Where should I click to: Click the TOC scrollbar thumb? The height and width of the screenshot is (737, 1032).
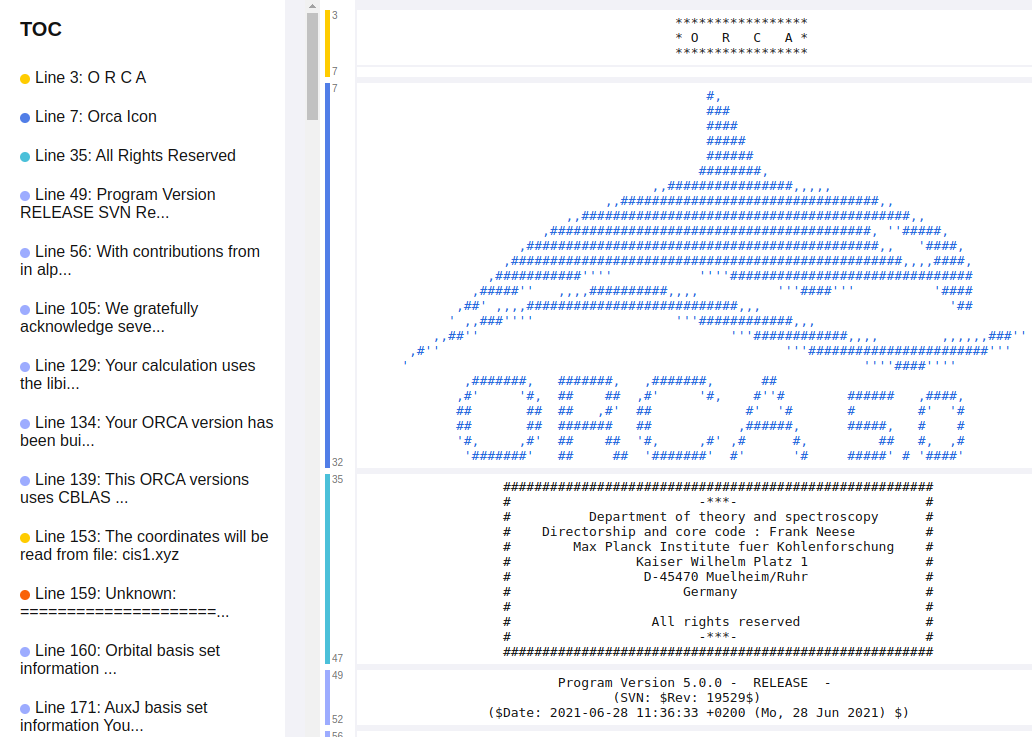point(313,66)
